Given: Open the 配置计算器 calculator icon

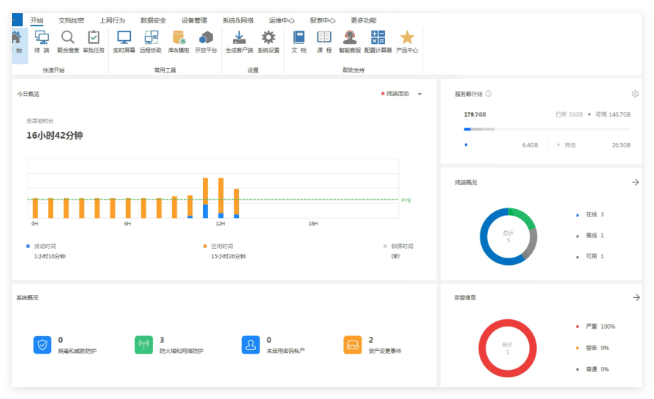Looking at the screenshot, I should (378, 38).
